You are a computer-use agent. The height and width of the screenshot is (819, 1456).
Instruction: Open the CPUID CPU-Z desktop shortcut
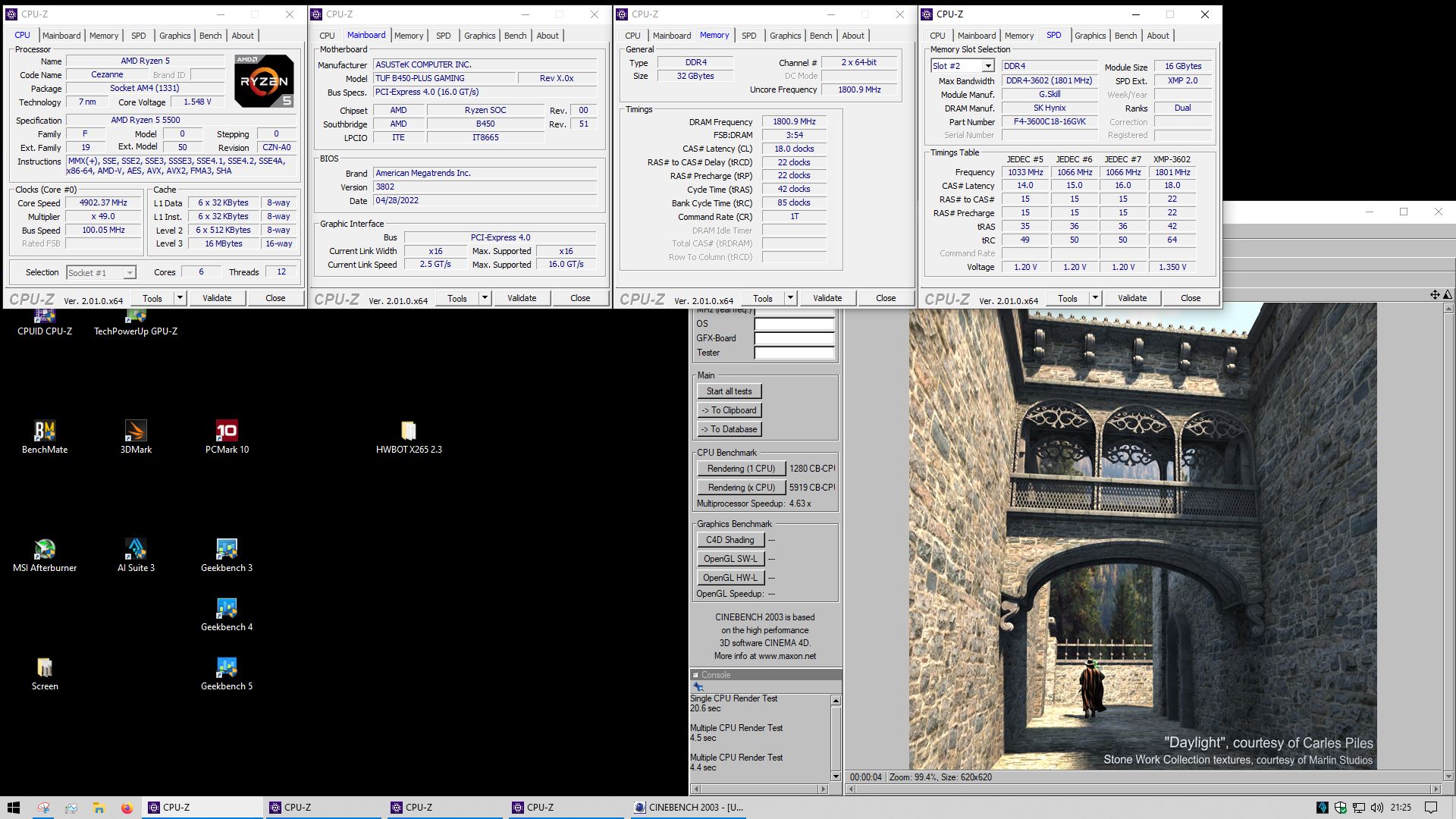[x=45, y=322]
